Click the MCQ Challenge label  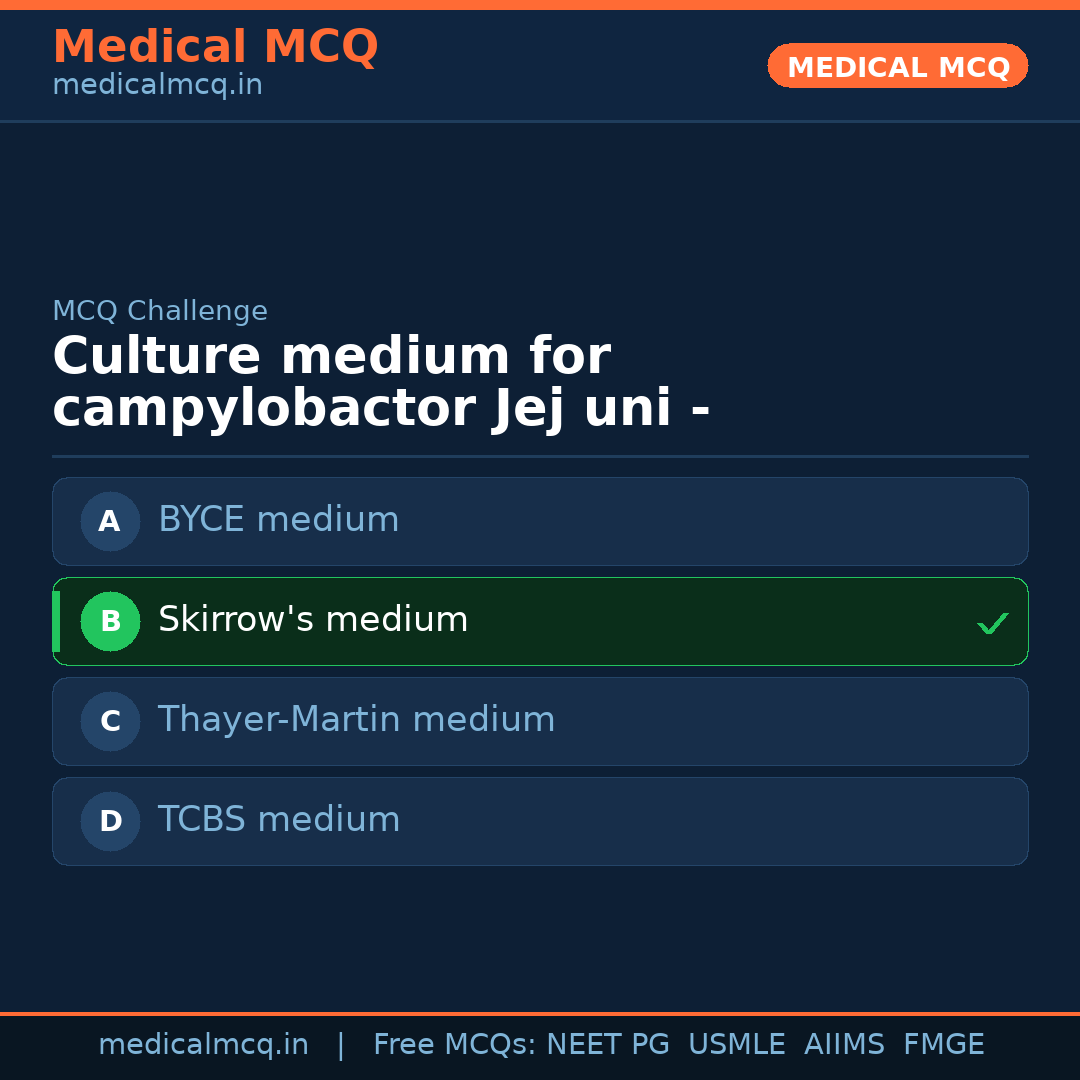coord(160,311)
